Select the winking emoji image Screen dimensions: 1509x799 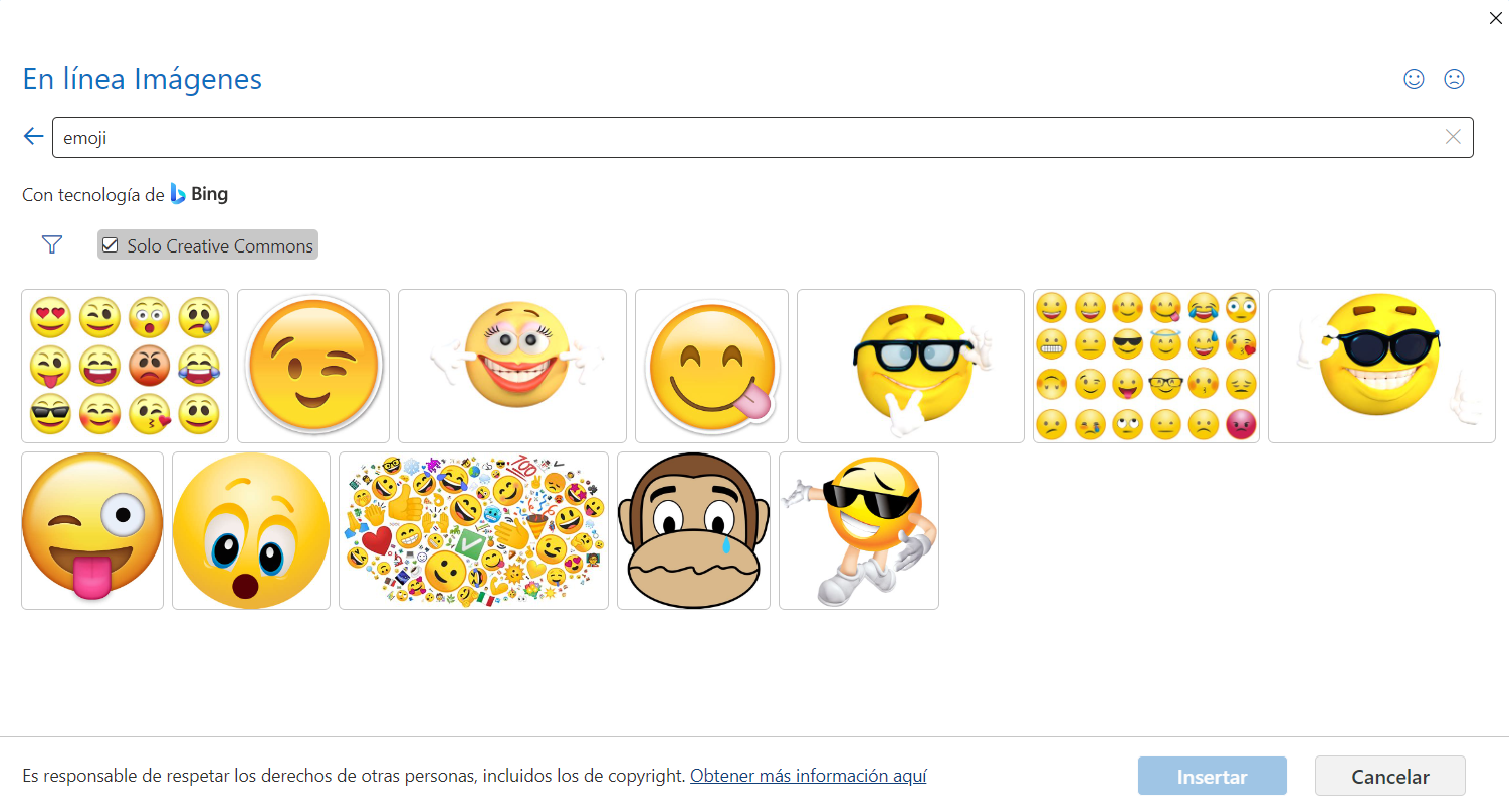(313, 366)
